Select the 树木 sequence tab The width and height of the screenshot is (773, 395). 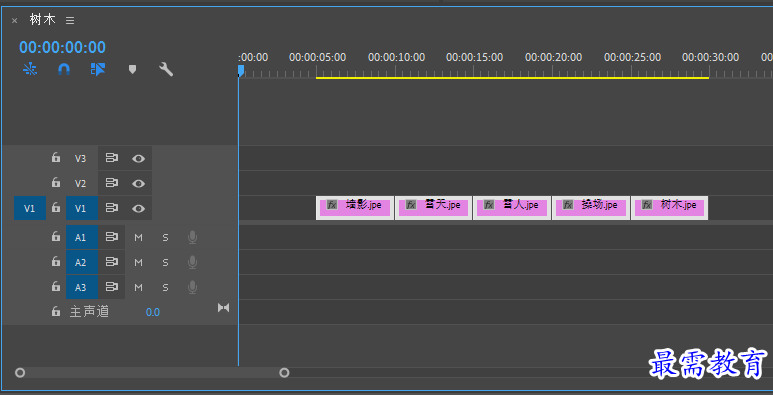(42, 20)
